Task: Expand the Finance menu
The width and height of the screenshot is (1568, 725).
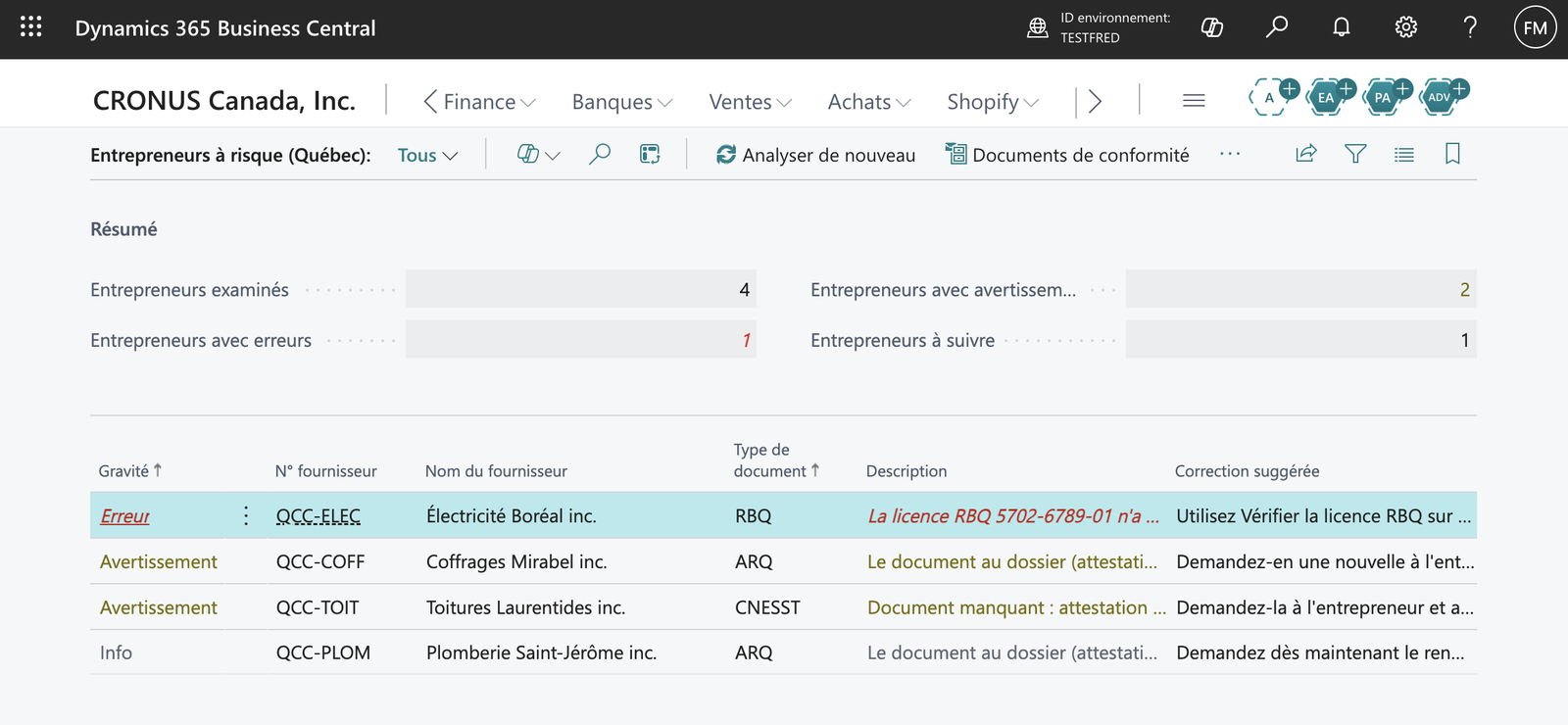Action: tap(489, 101)
